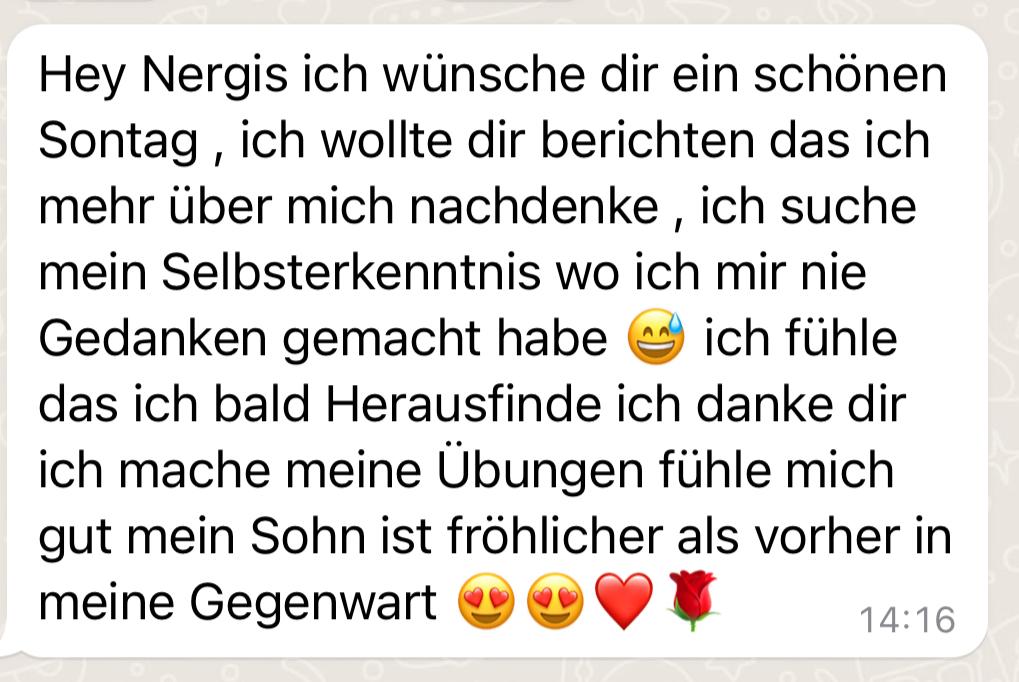Click the first heart-eyes emoji
Image resolution: width=1019 pixels, height=682 pixels.
point(486,600)
